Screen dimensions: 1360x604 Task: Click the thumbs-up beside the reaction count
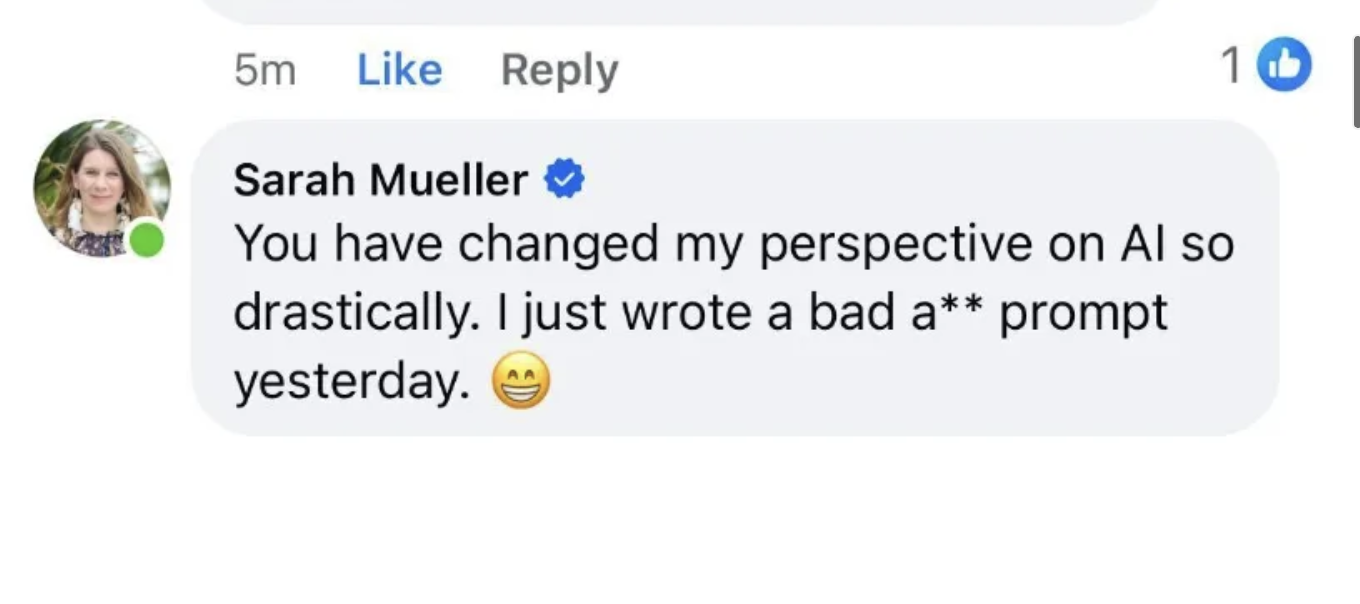(1285, 64)
